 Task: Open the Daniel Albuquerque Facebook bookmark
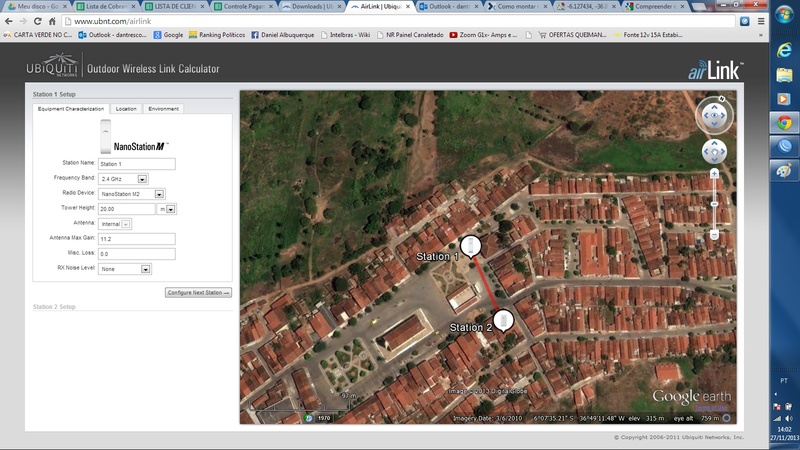pyautogui.click(x=283, y=35)
